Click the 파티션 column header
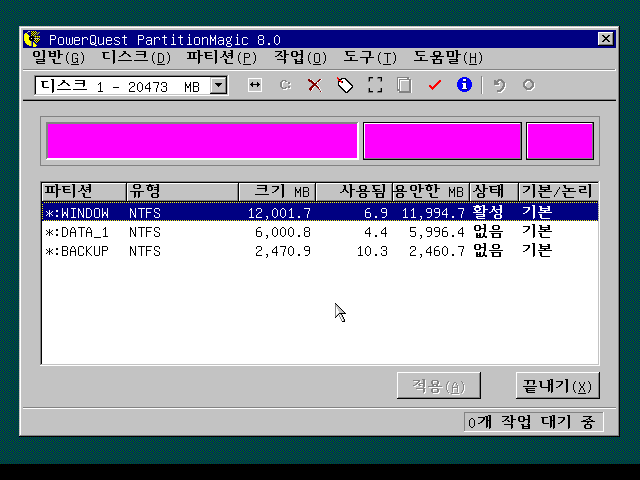 point(84,191)
